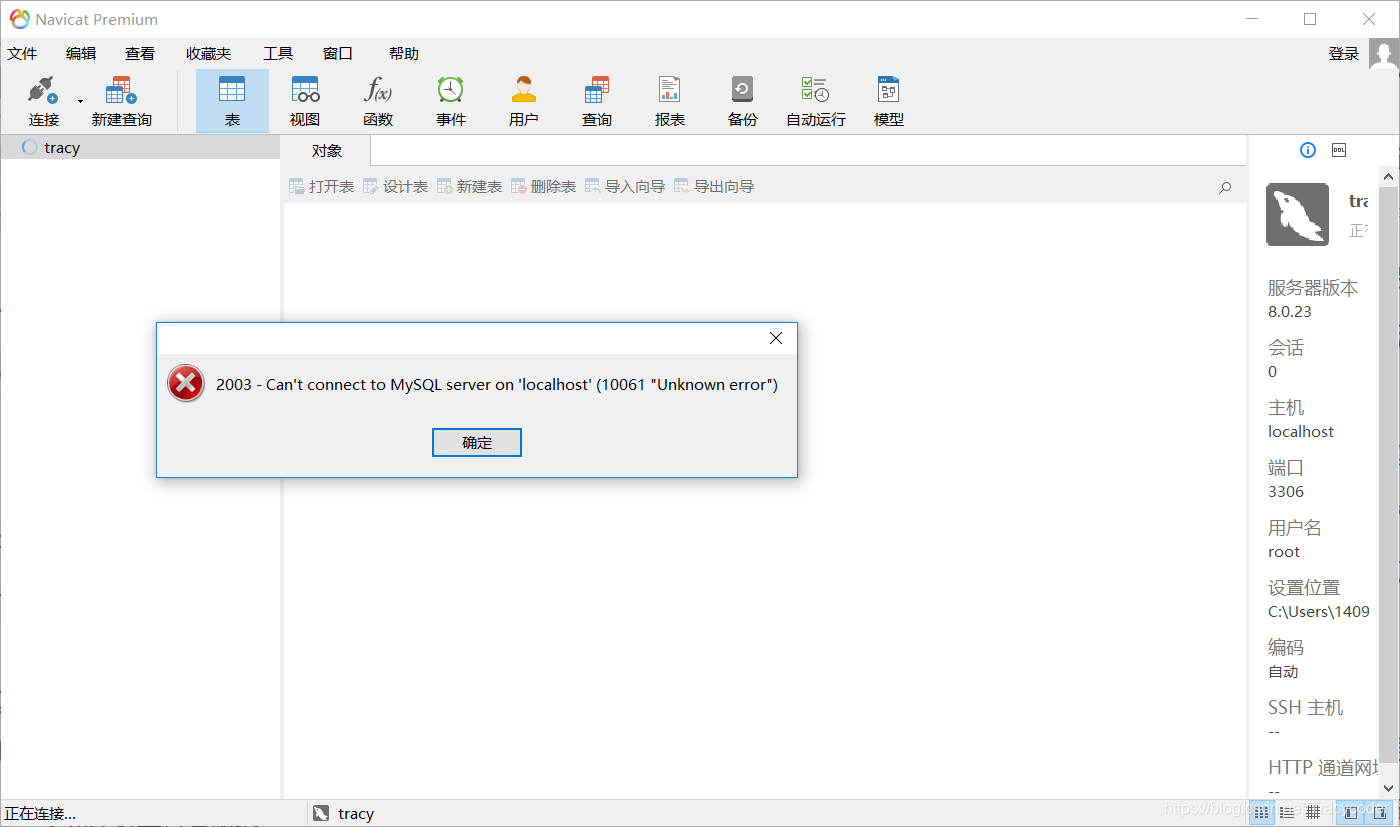Viewport: 1400px width, 827px height.
Task: Open the View (查看) menu
Action: pyautogui.click(x=140, y=54)
